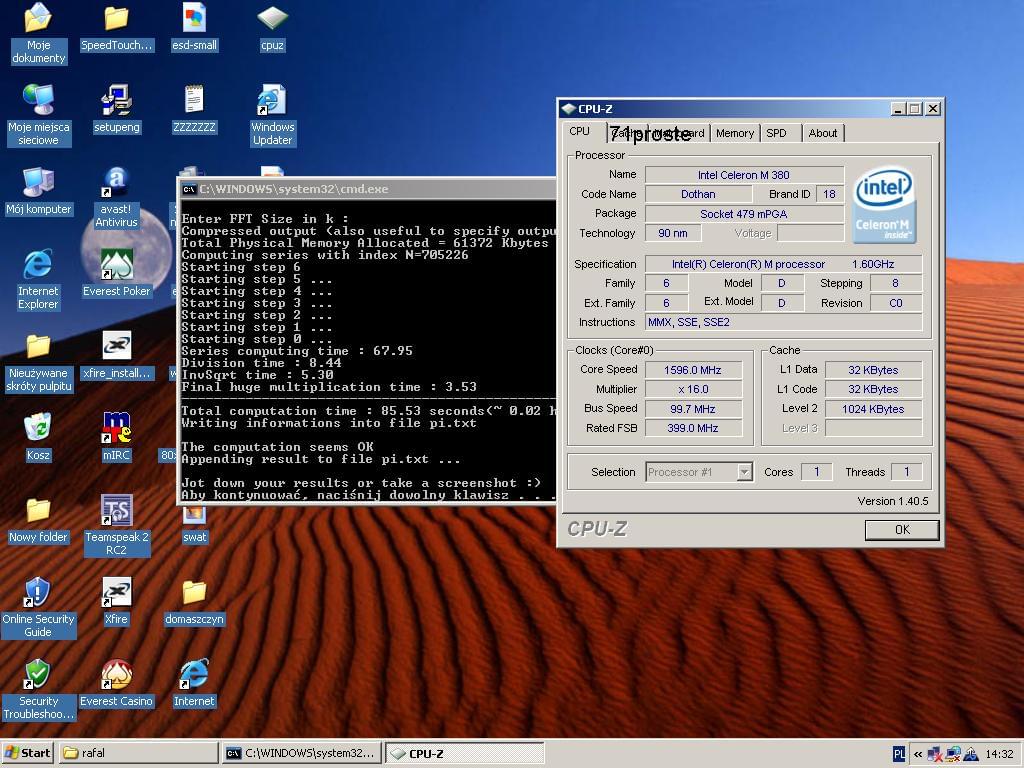This screenshot has width=1024, height=768.
Task: Launch the Xfire shortcut icon
Action: (116, 601)
